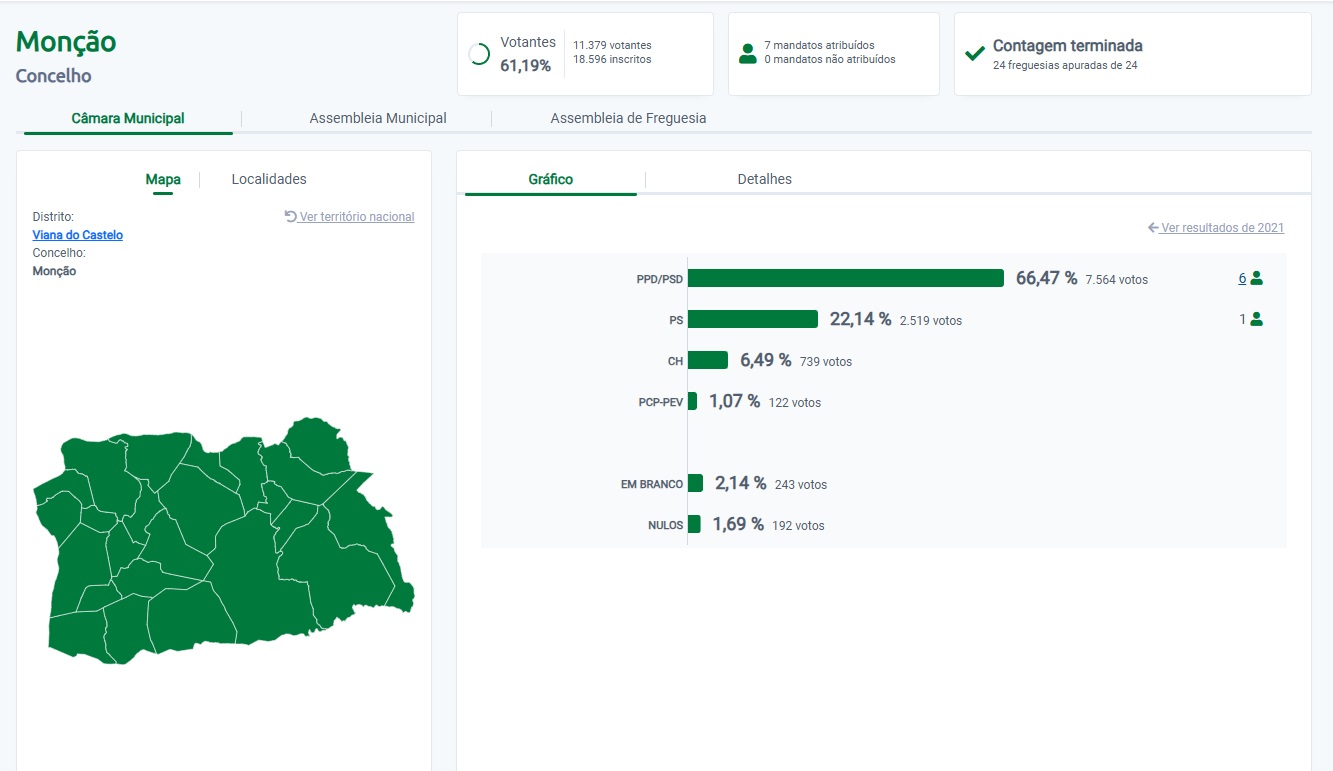Switch to the Assembleia de Freguesia tab
The height and width of the screenshot is (771, 1333).
[628, 118]
